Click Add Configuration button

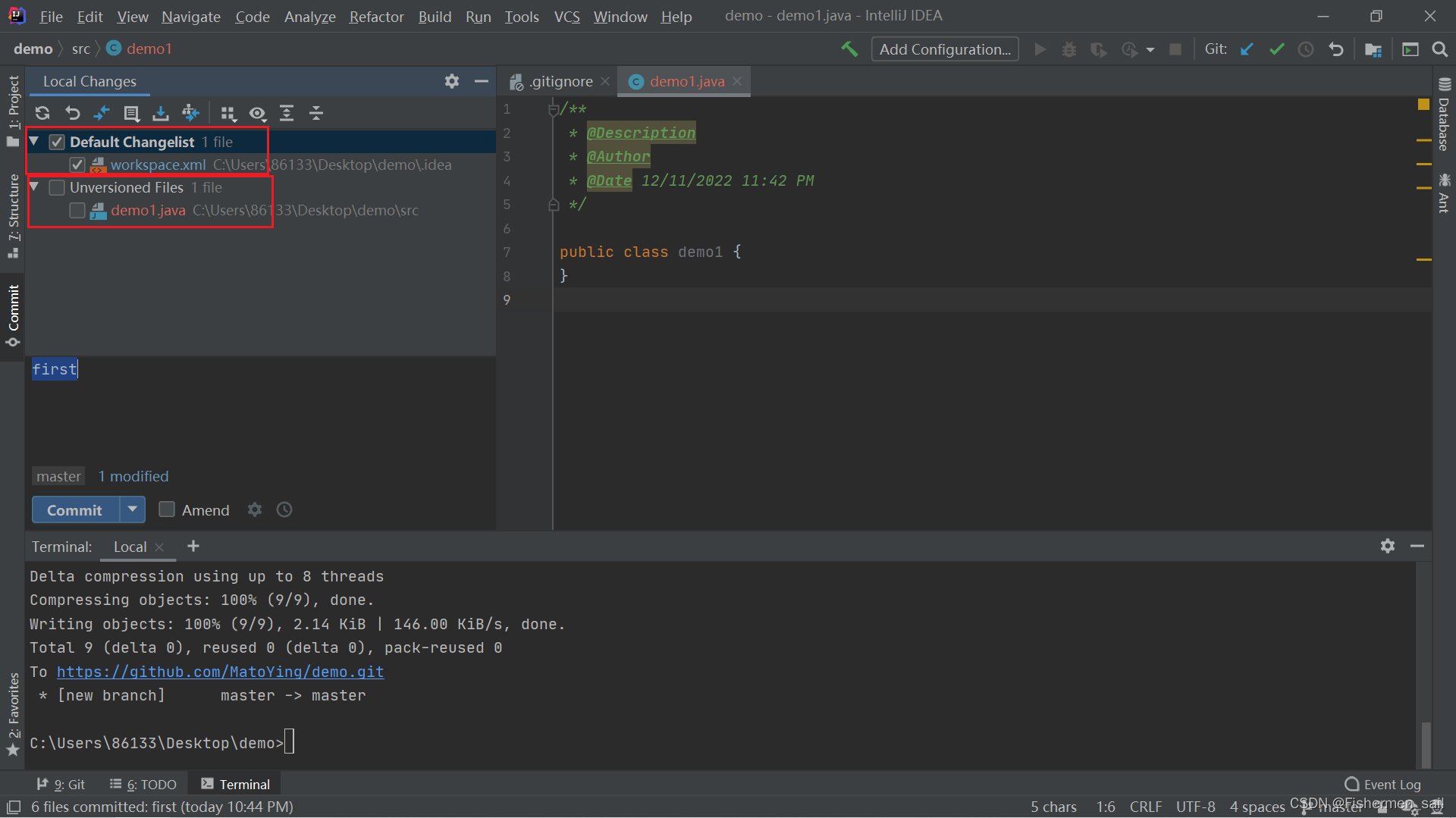pyautogui.click(x=945, y=49)
